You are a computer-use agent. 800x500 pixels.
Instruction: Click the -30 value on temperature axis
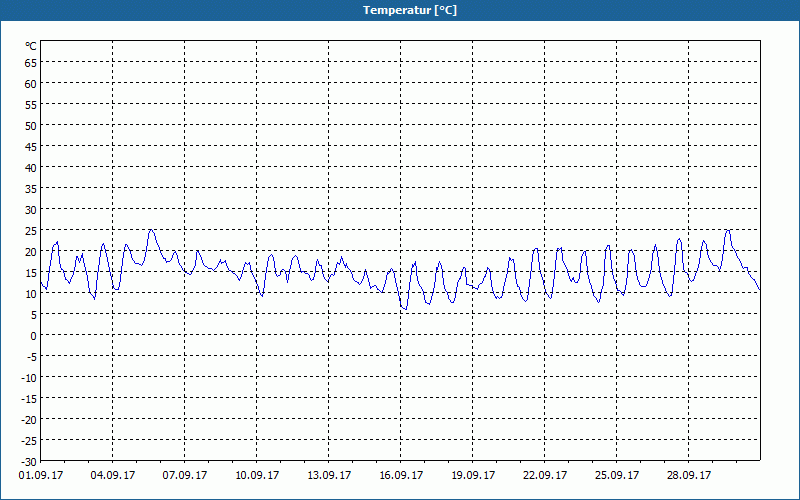coord(29,461)
